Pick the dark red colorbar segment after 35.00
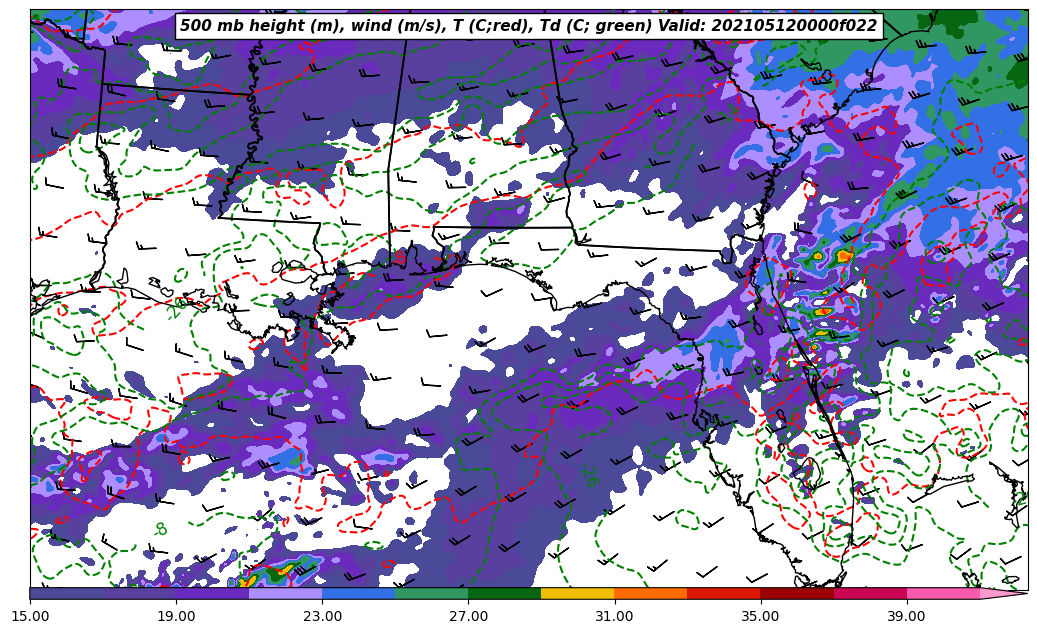The height and width of the screenshot is (633, 1037). tap(796, 593)
